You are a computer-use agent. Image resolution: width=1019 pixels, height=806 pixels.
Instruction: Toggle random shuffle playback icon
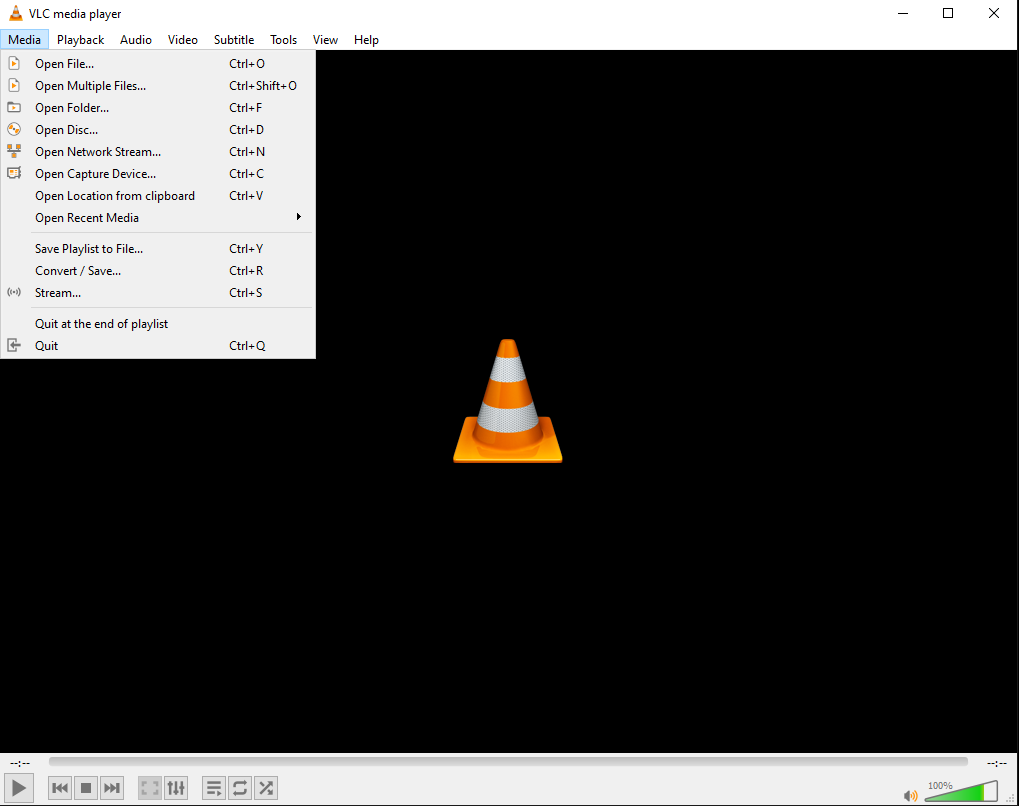[x=266, y=788]
